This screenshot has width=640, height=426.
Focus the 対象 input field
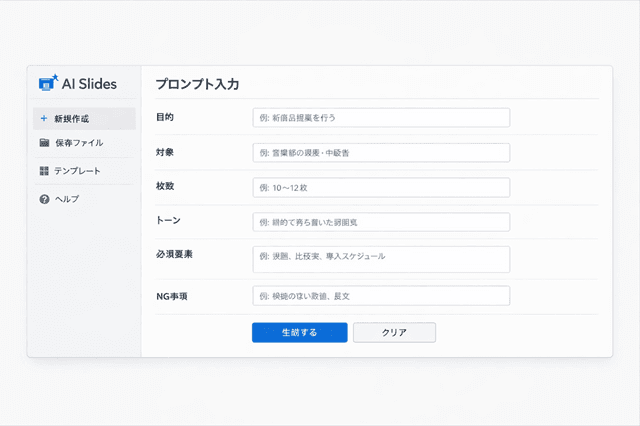[381, 153]
